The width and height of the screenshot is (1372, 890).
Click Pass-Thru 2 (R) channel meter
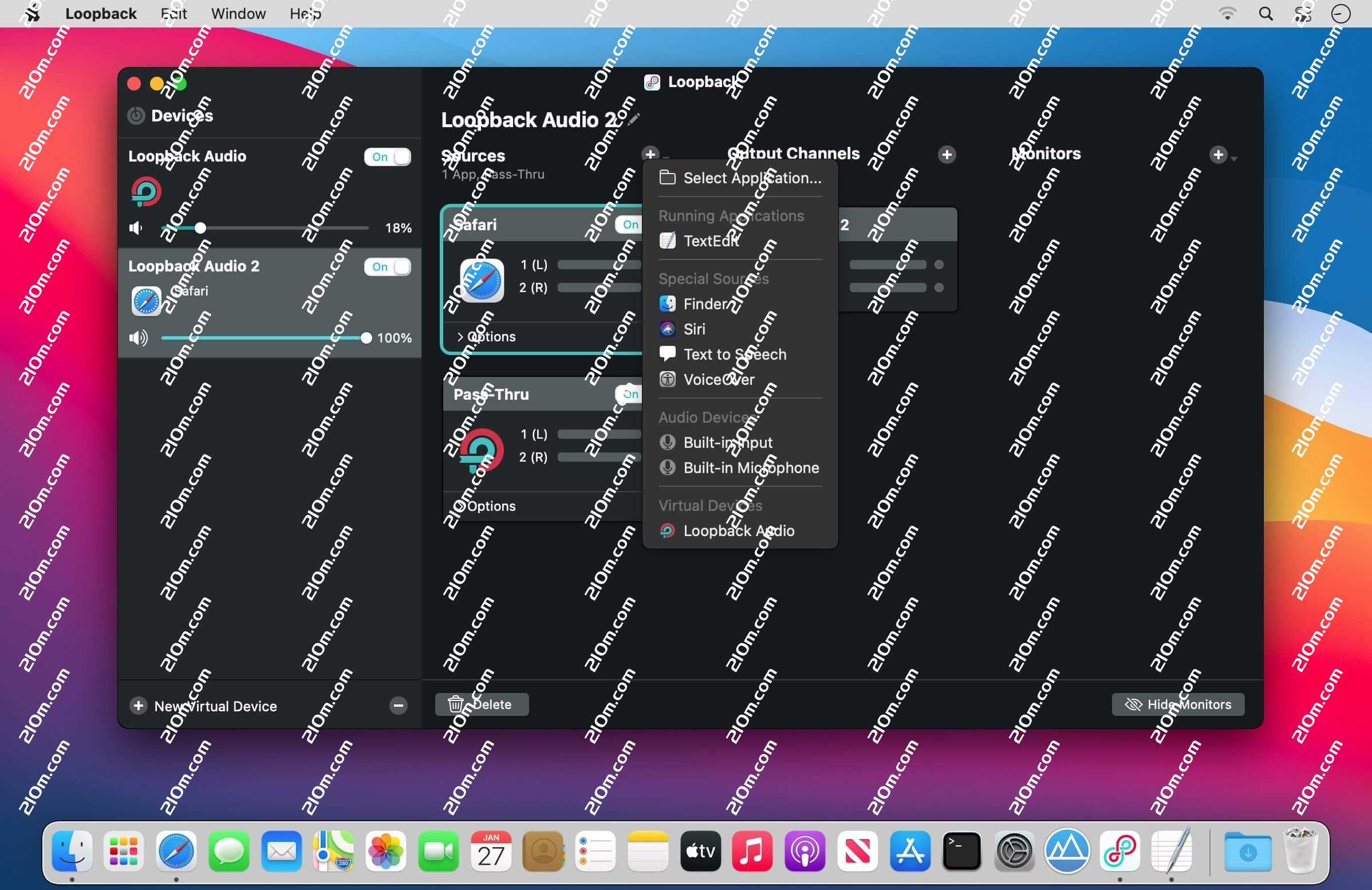click(x=600, y=457)
